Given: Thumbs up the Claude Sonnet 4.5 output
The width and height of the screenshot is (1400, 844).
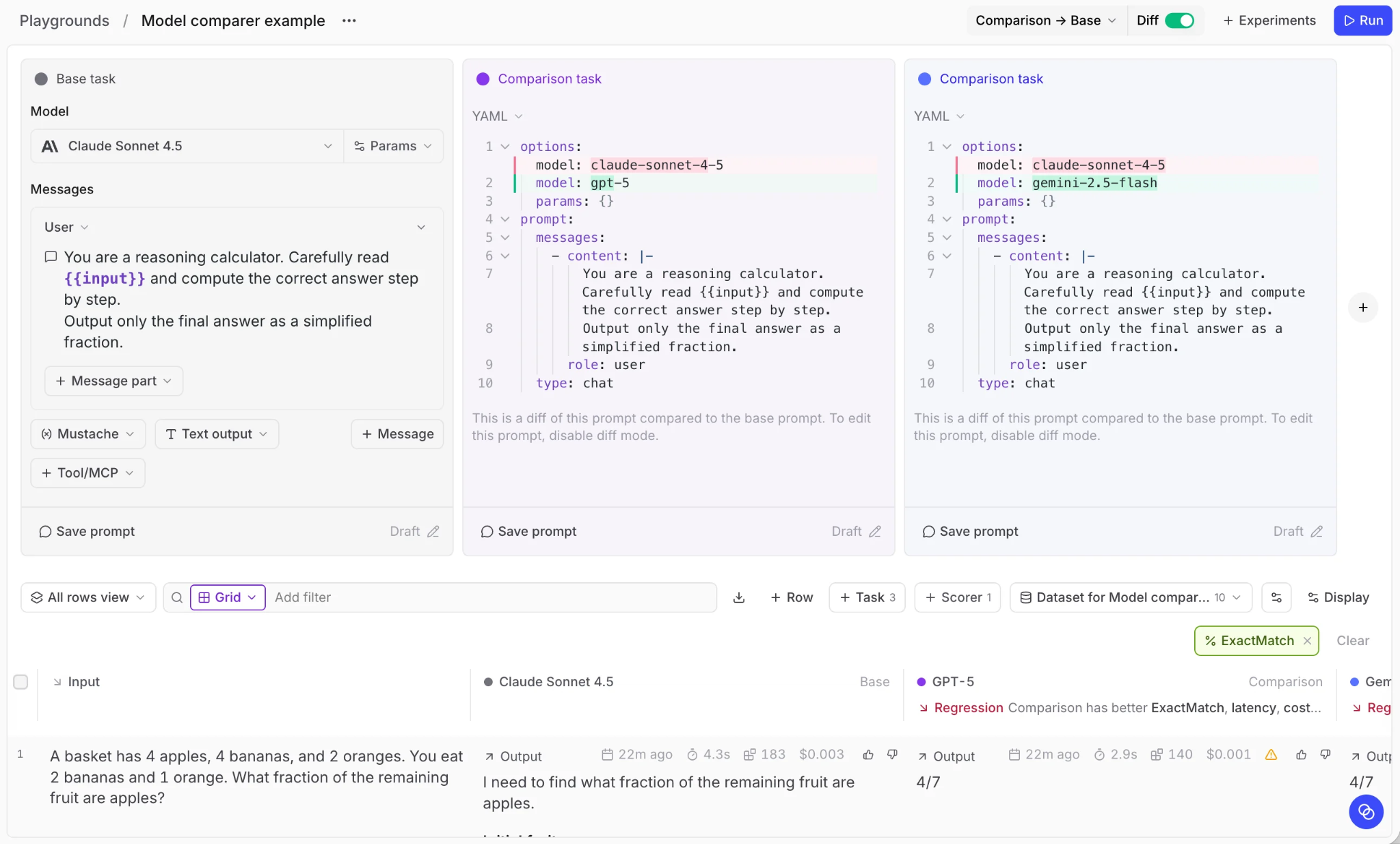Looking at the screenshot, I should (x=868, y=754).
